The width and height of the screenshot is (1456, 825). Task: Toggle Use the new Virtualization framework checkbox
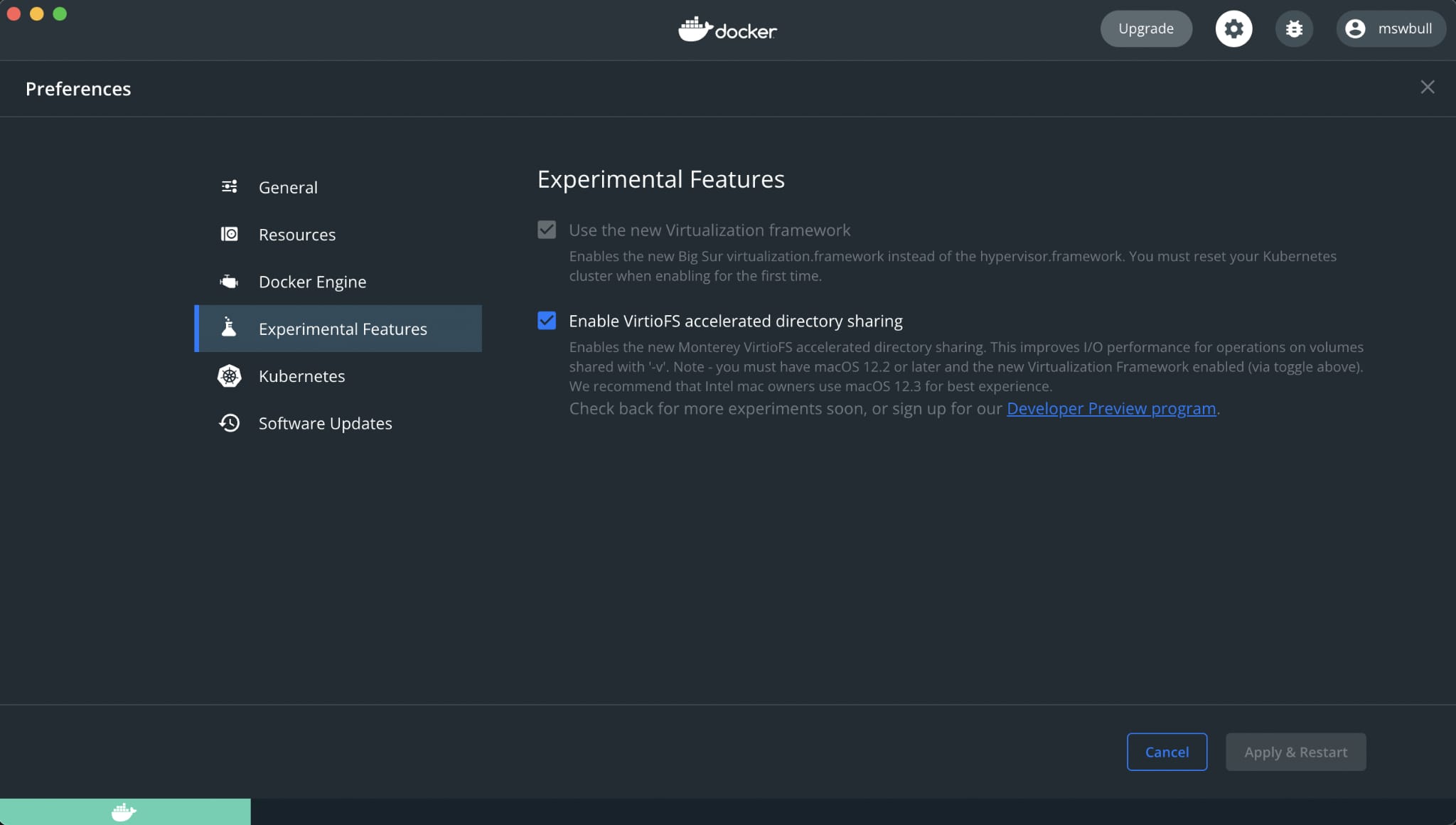click(x=547, y=230)
